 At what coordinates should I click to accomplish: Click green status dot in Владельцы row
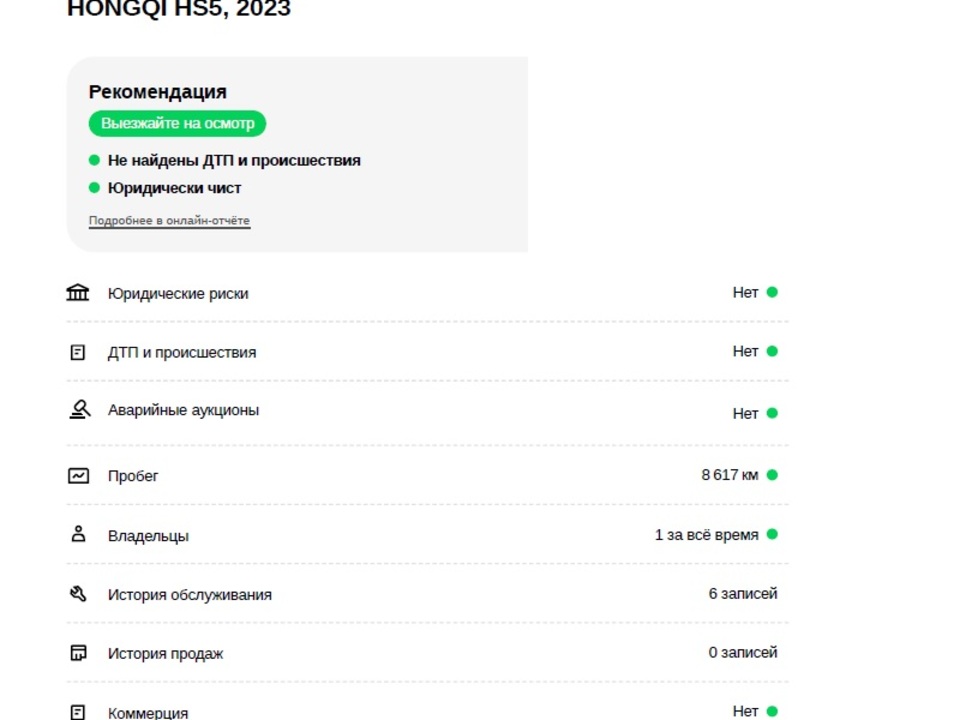point(772,534)
